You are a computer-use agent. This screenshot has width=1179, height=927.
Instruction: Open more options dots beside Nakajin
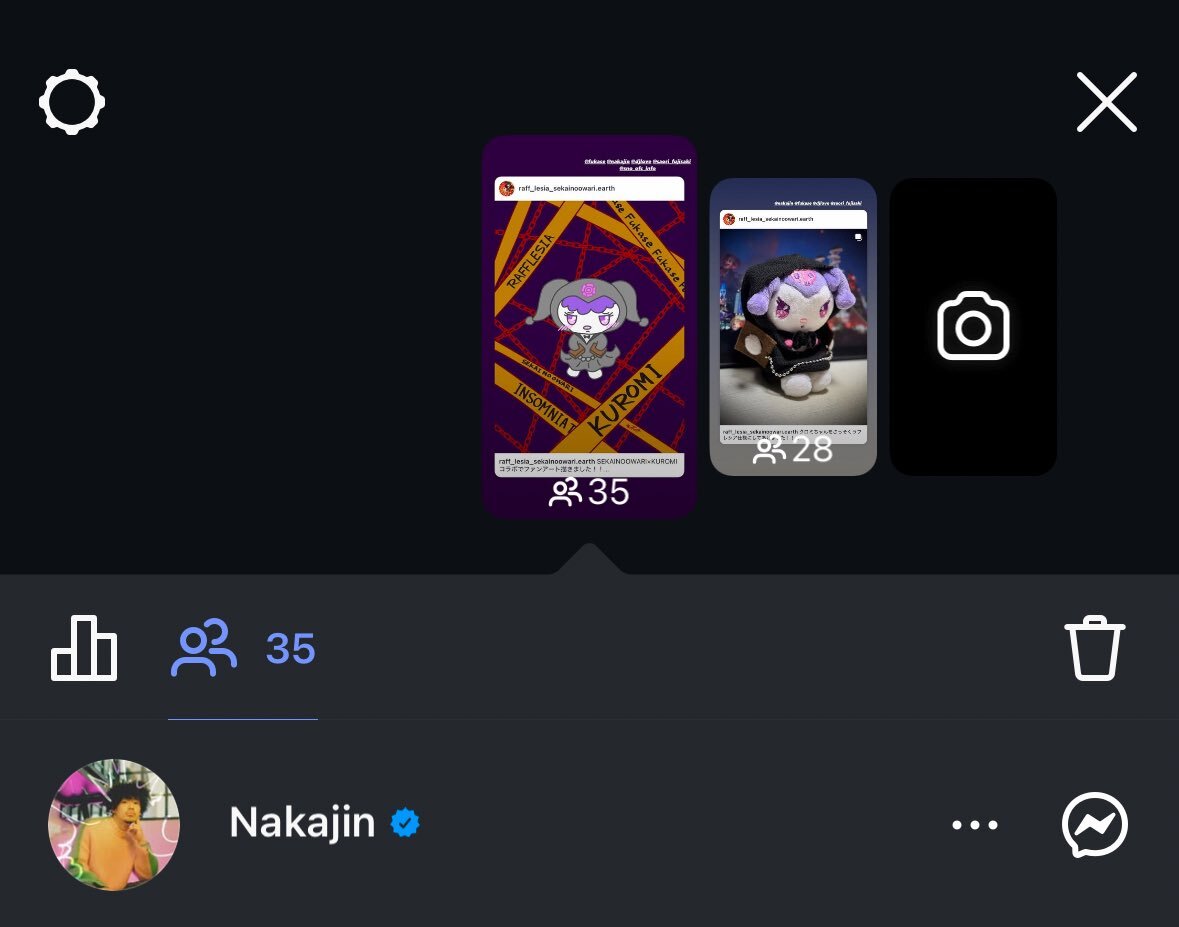pyautogui.click(x=974, y=825)
